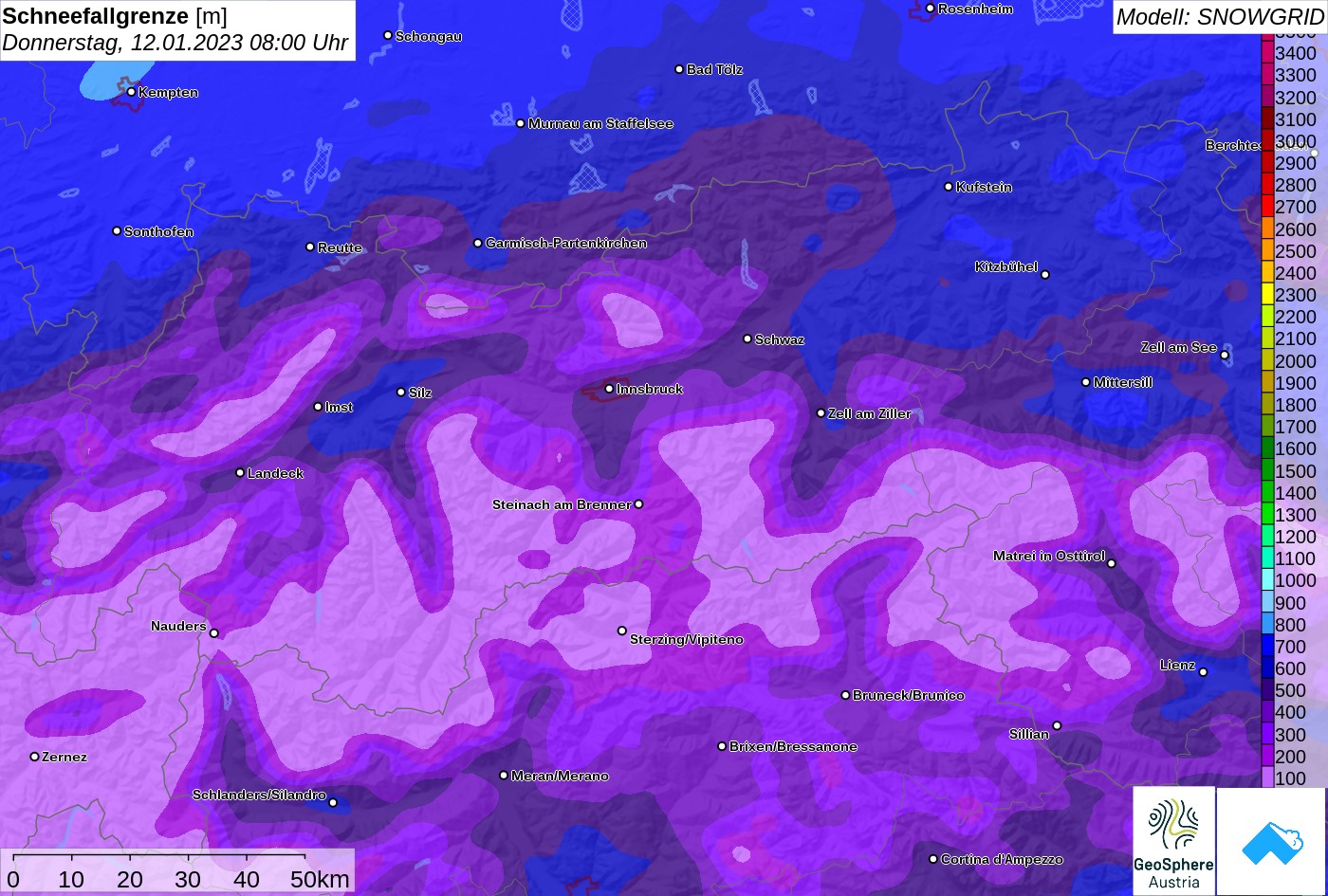The height and width of the screenshot is (896, 1328).
Task: Click the 500 legend value
Action: pos(1290,690)
